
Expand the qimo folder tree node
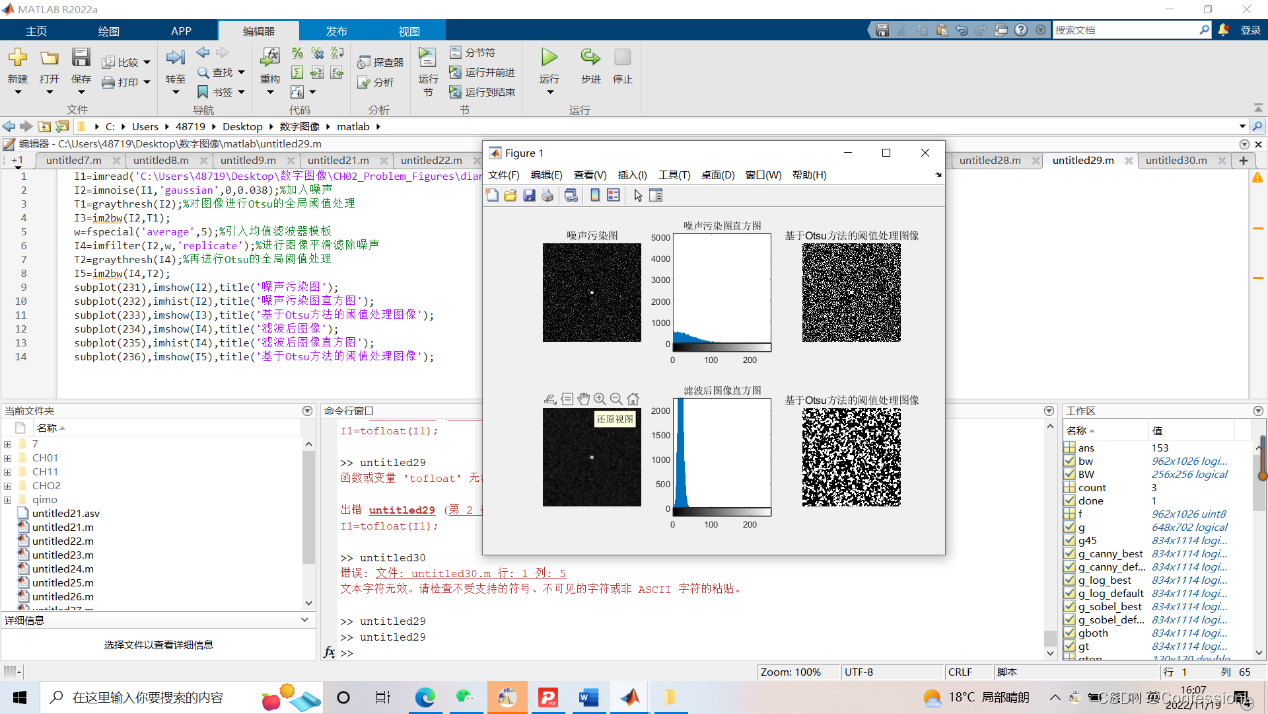8,499
